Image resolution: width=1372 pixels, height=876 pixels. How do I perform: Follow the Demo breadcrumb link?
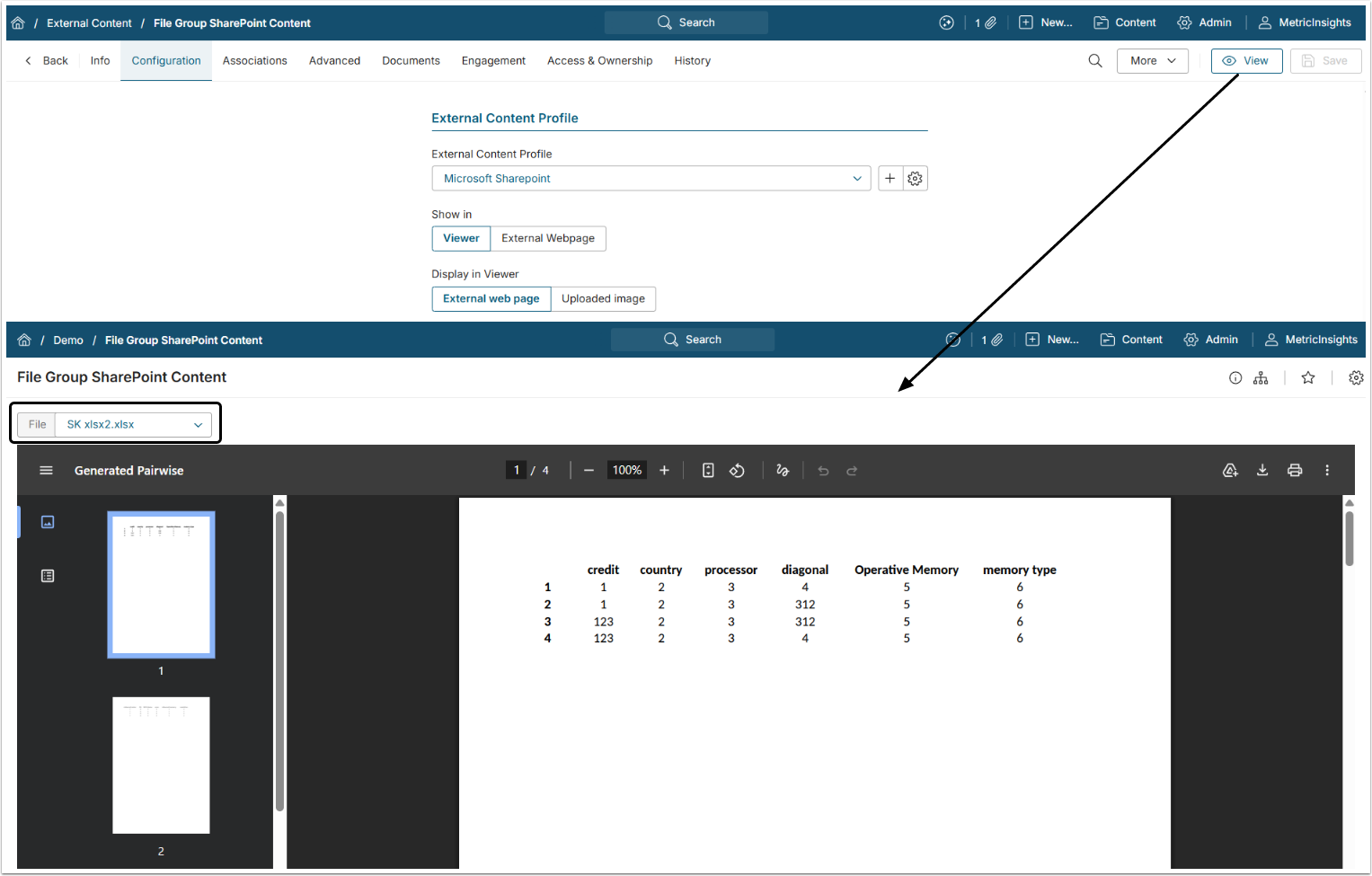click(68, 341)
